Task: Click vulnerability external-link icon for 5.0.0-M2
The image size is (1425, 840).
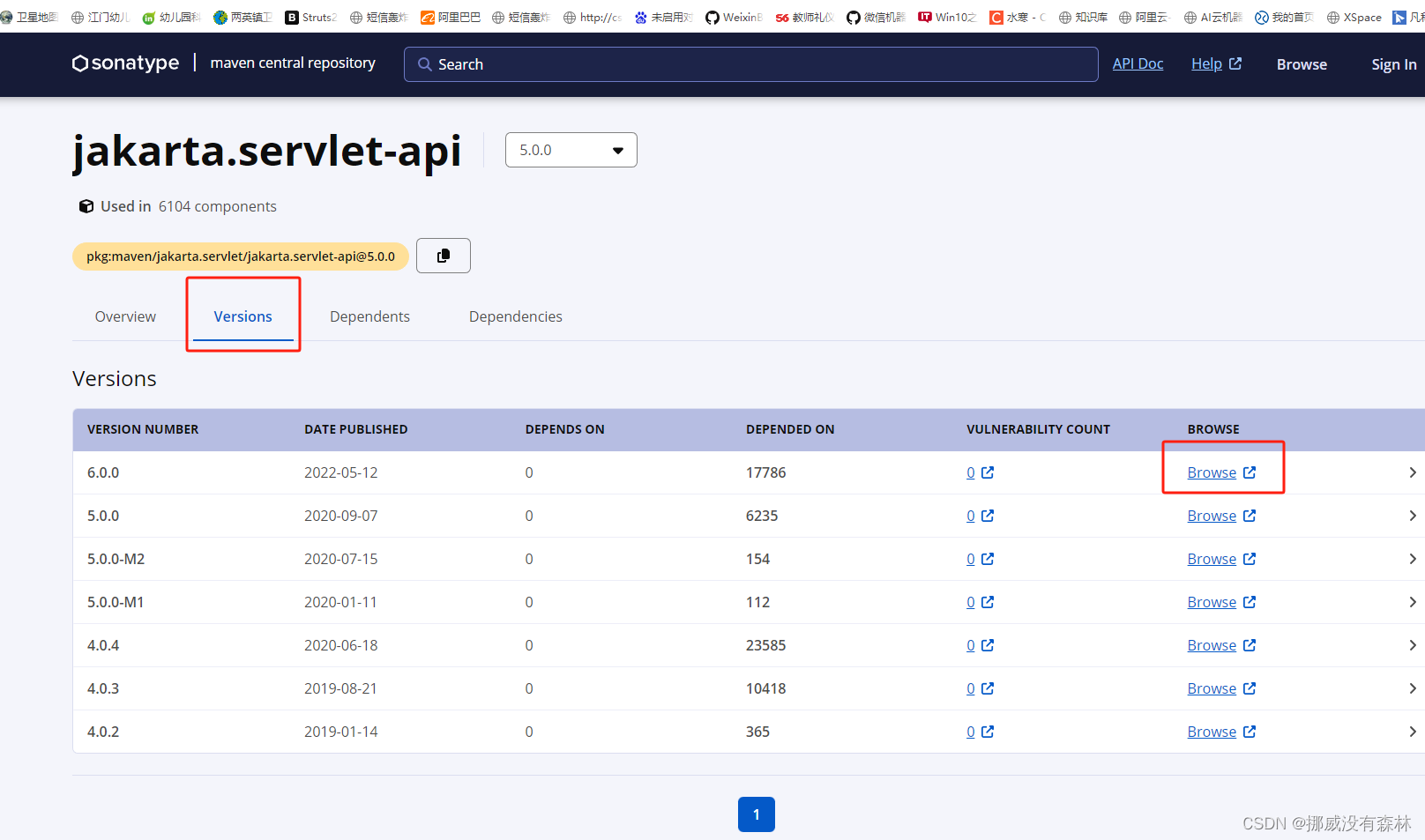Action: pyautogui.click(x=988, y=559)
